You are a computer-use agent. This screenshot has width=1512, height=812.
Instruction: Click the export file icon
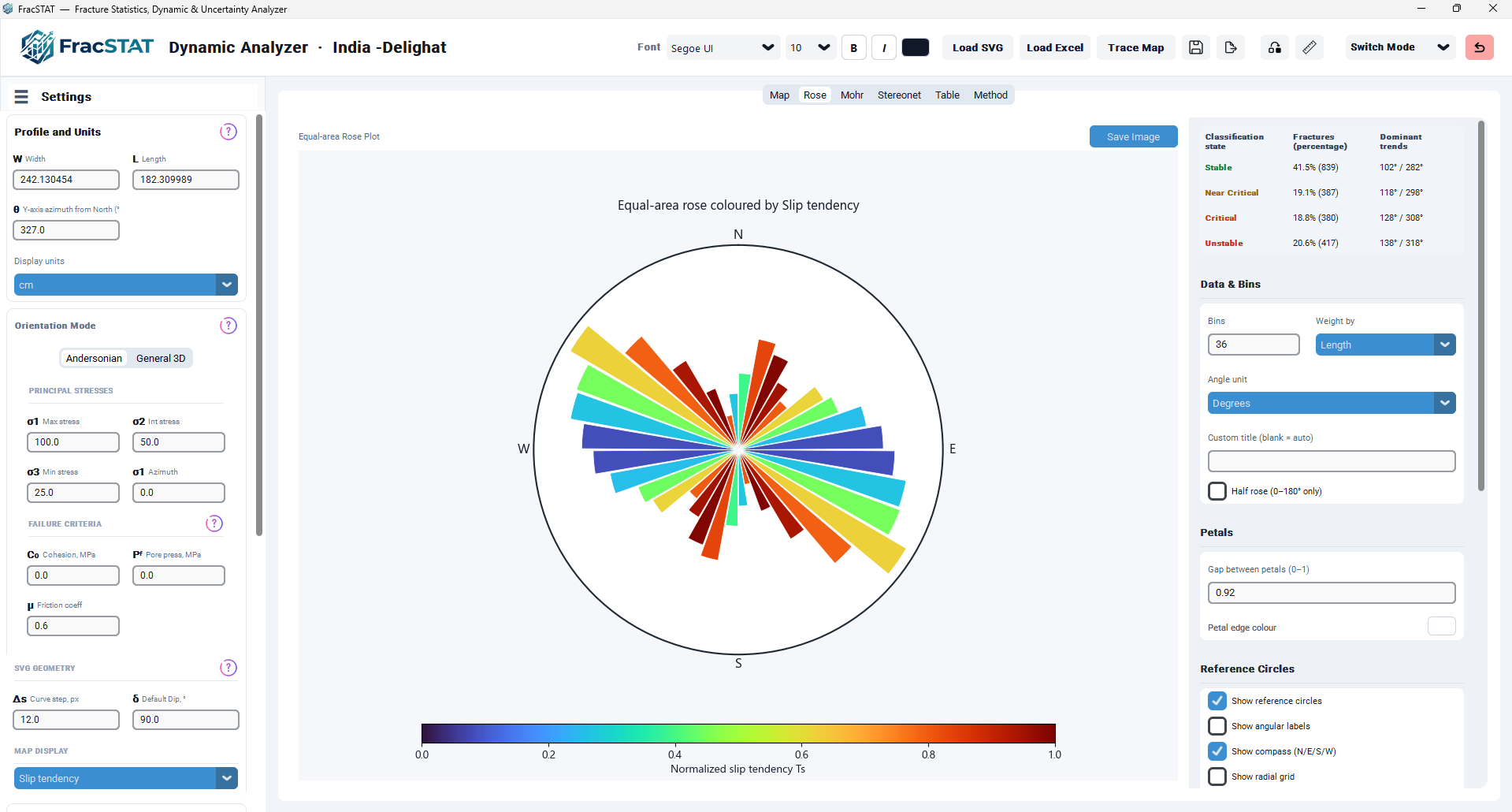pos(1231,47)
